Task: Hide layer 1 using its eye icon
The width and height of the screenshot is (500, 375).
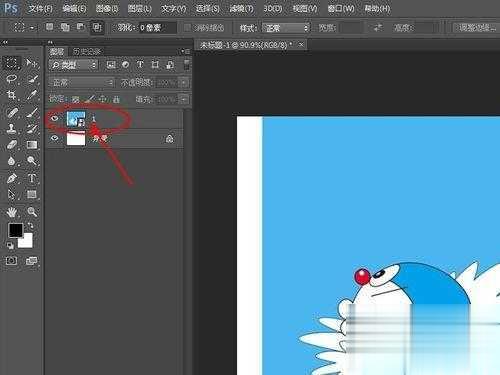Action: 55,118
